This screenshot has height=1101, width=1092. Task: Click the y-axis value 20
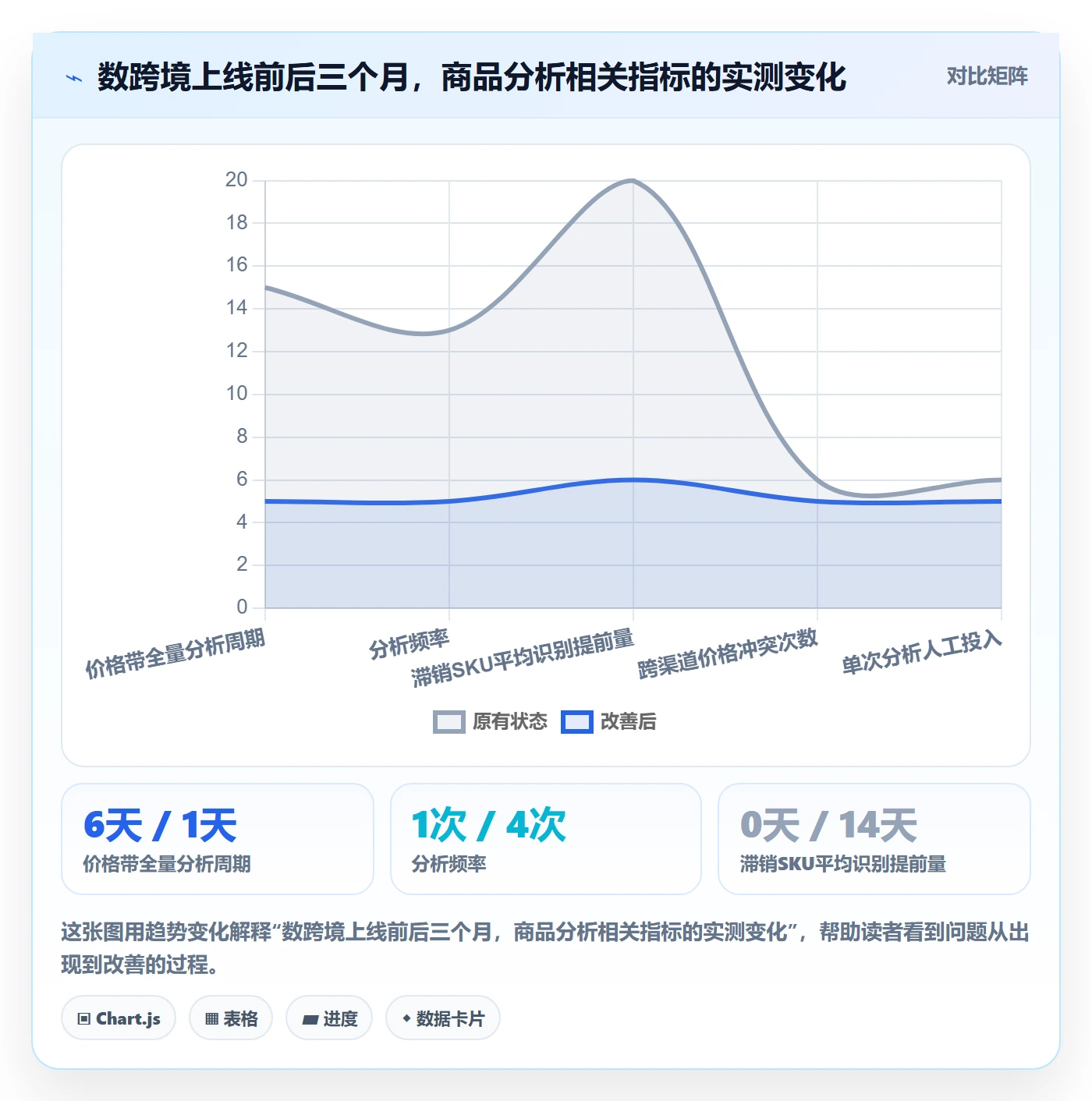click(236, 180)
